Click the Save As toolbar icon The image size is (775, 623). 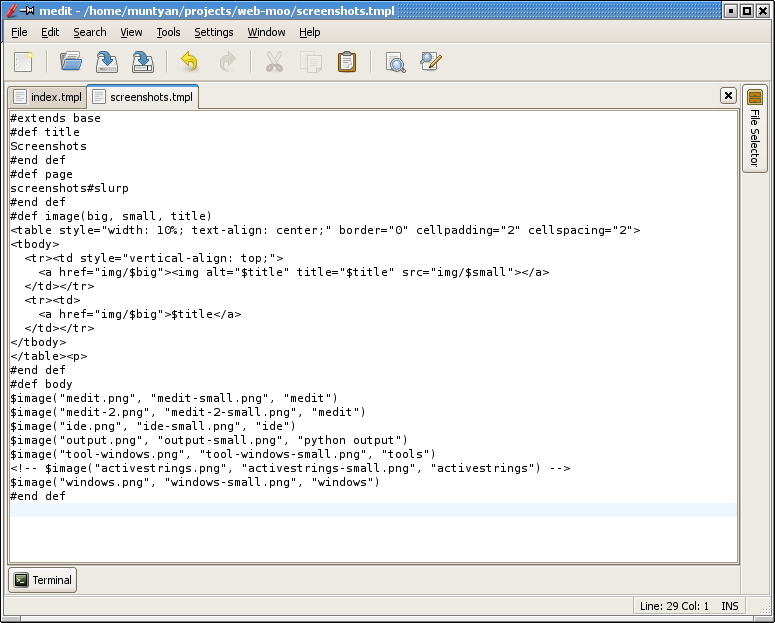tap(143, 62)
